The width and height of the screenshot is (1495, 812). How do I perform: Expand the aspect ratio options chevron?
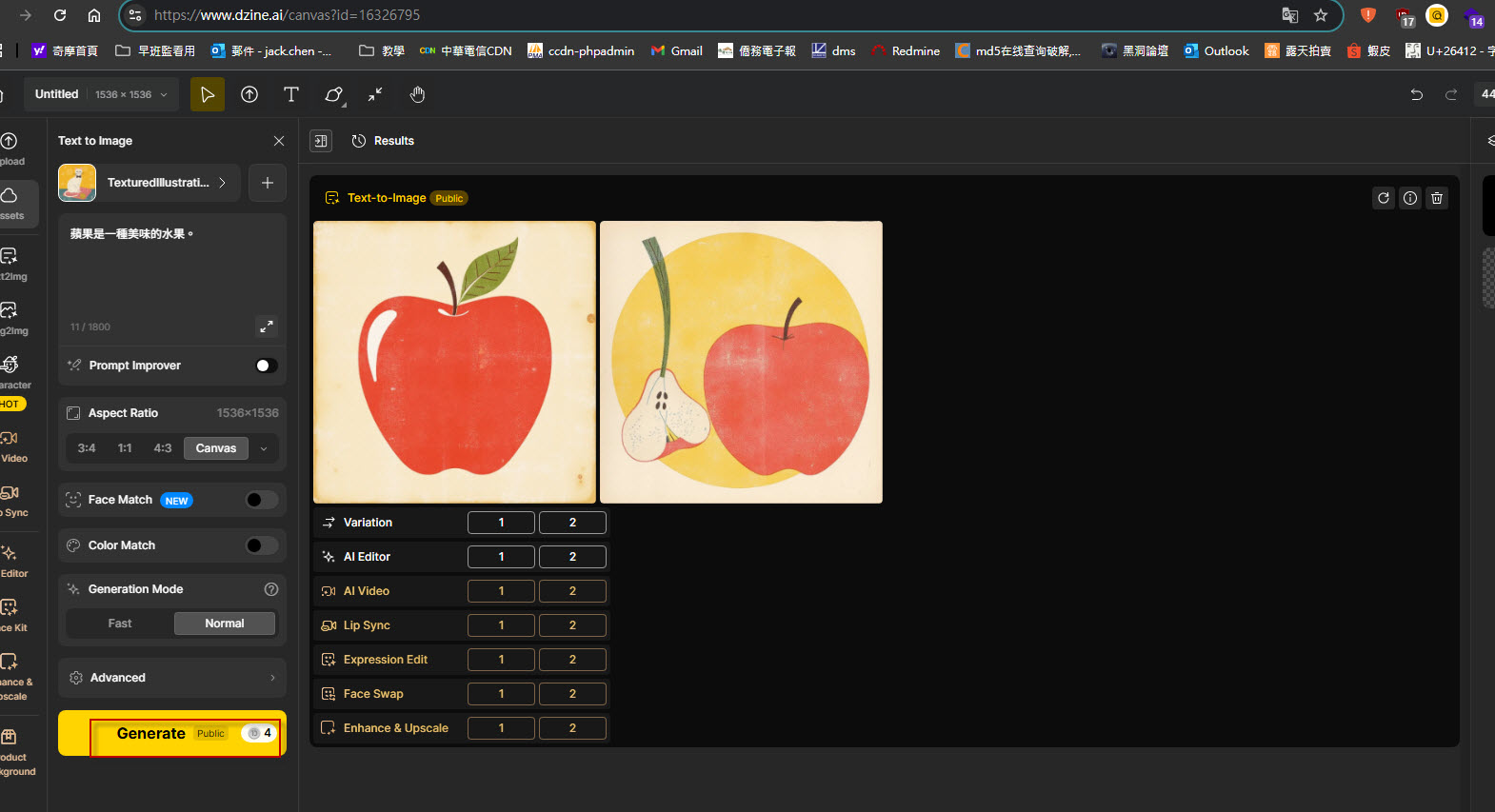[264, 448]
